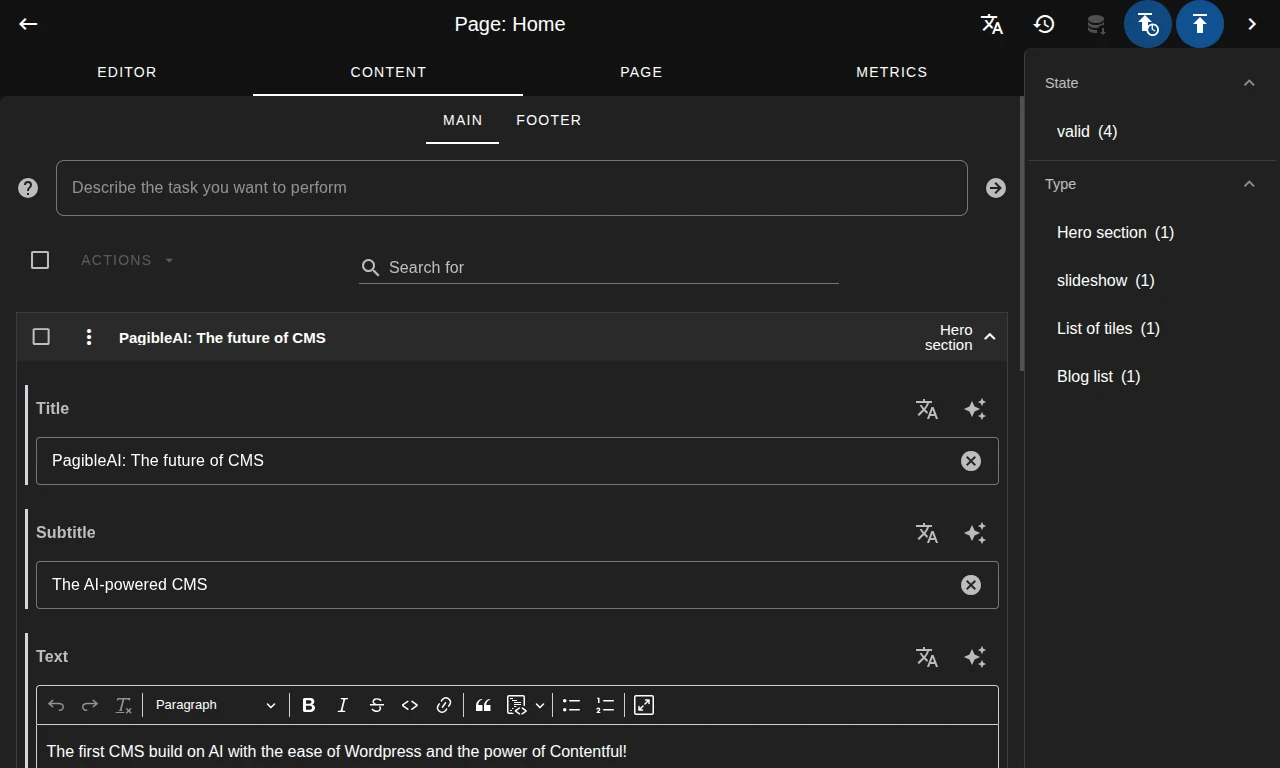Filter by Blog list type

(x=1098, y=376)
